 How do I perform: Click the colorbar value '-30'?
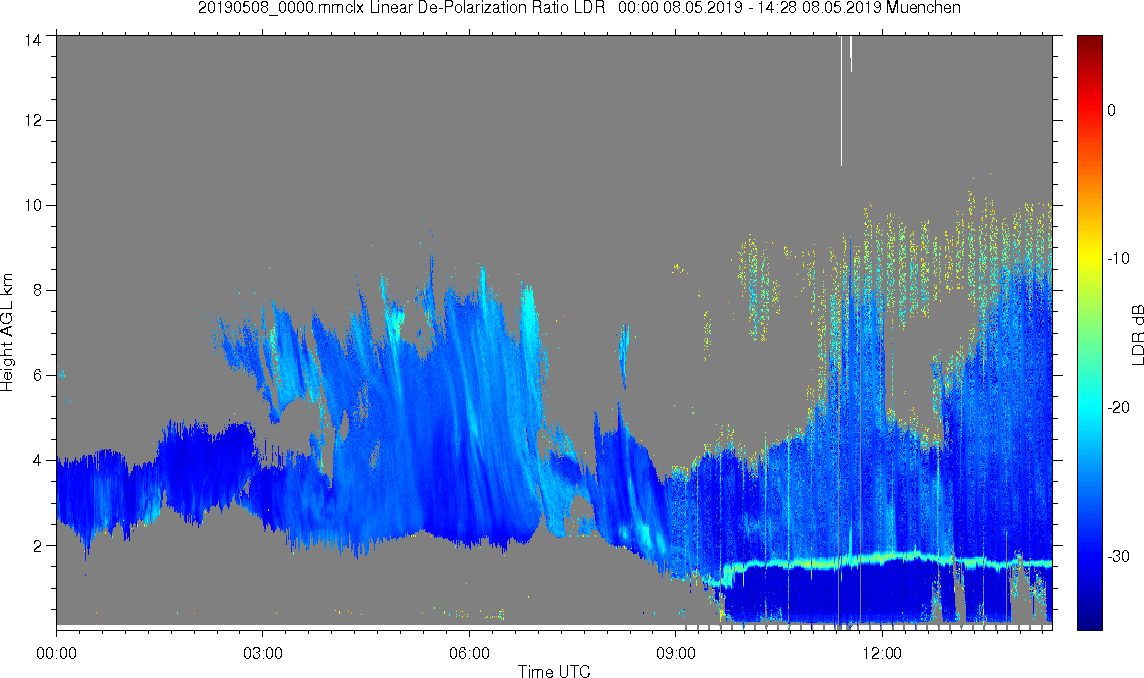(x=1118, y=556)
